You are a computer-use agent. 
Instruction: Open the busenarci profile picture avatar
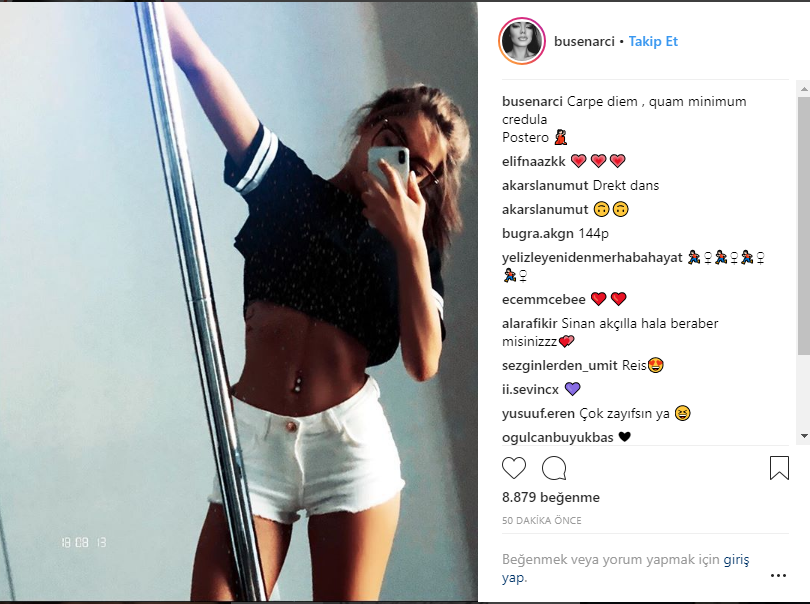tap(521, 41)
